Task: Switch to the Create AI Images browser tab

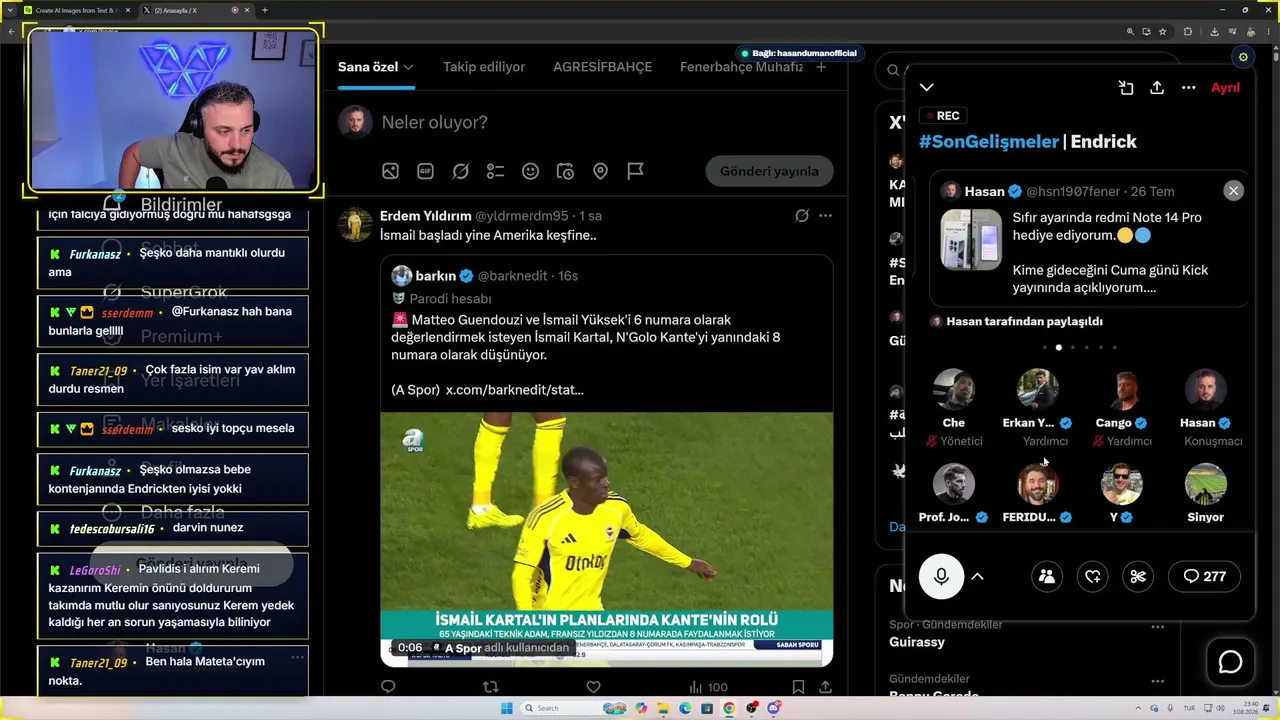Action: (76, 10)
